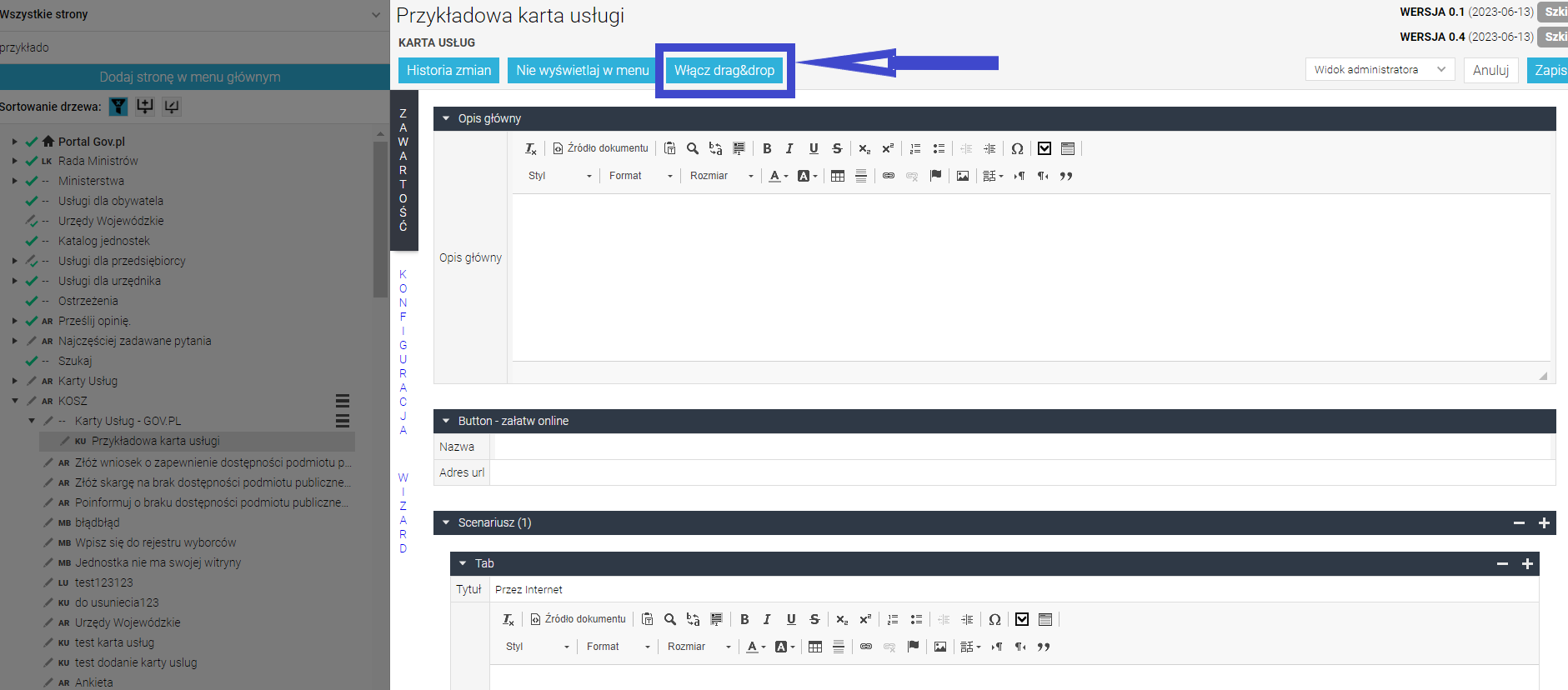Insert block quote in Opis główny editor

pos(1066,176)
